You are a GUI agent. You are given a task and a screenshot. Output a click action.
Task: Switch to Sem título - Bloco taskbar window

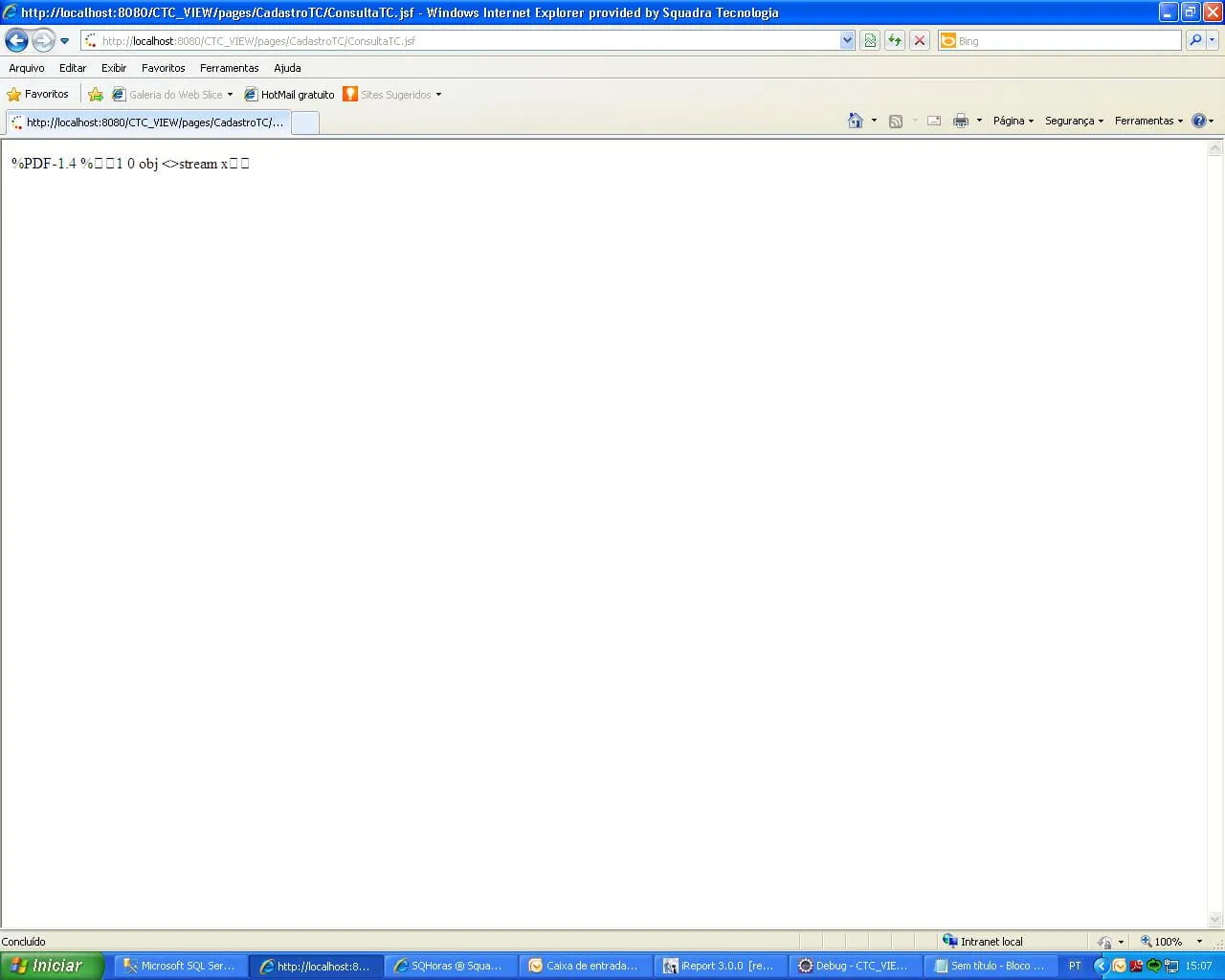[991, 966]
